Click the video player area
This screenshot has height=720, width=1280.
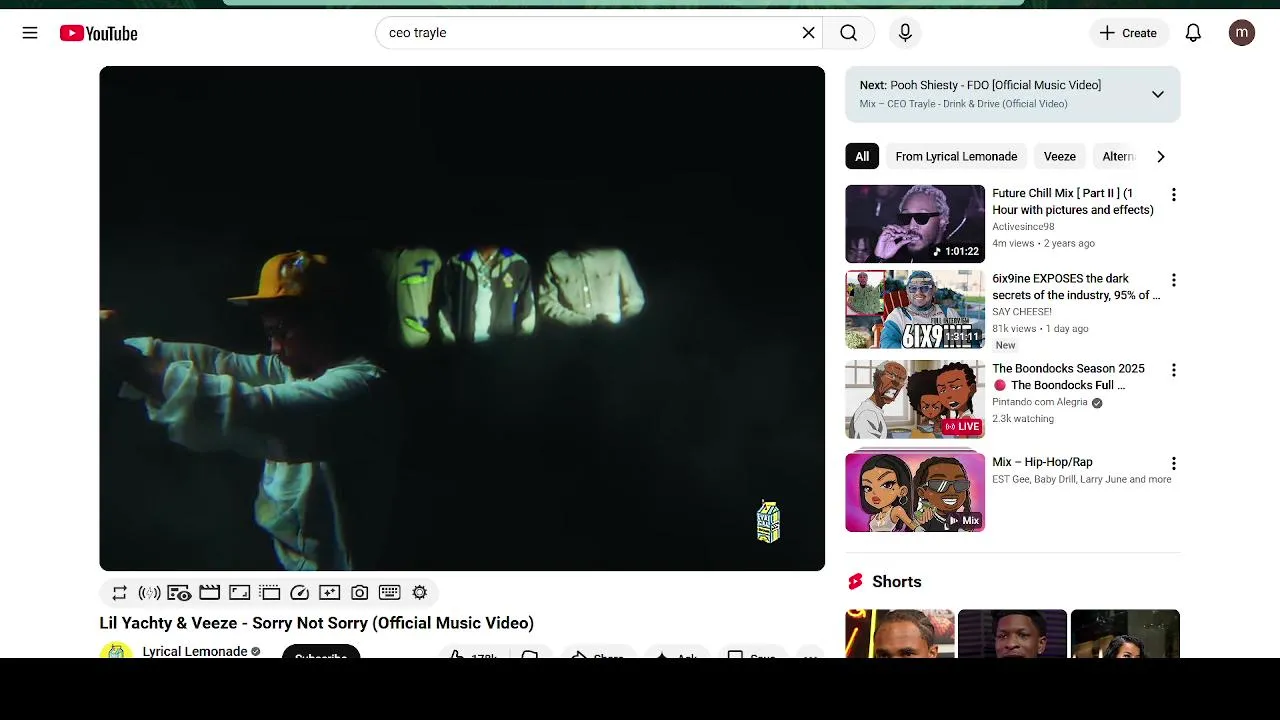pyautogui.click(x=462, y=318)
